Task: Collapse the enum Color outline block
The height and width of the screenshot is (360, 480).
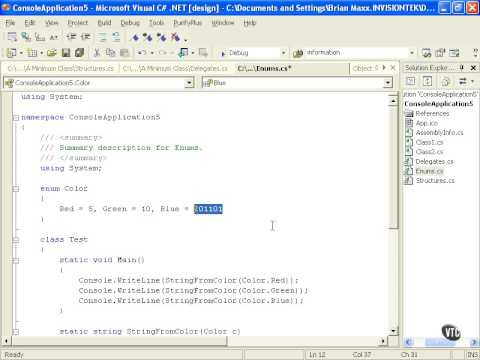Action: click(x=16, y=189)
